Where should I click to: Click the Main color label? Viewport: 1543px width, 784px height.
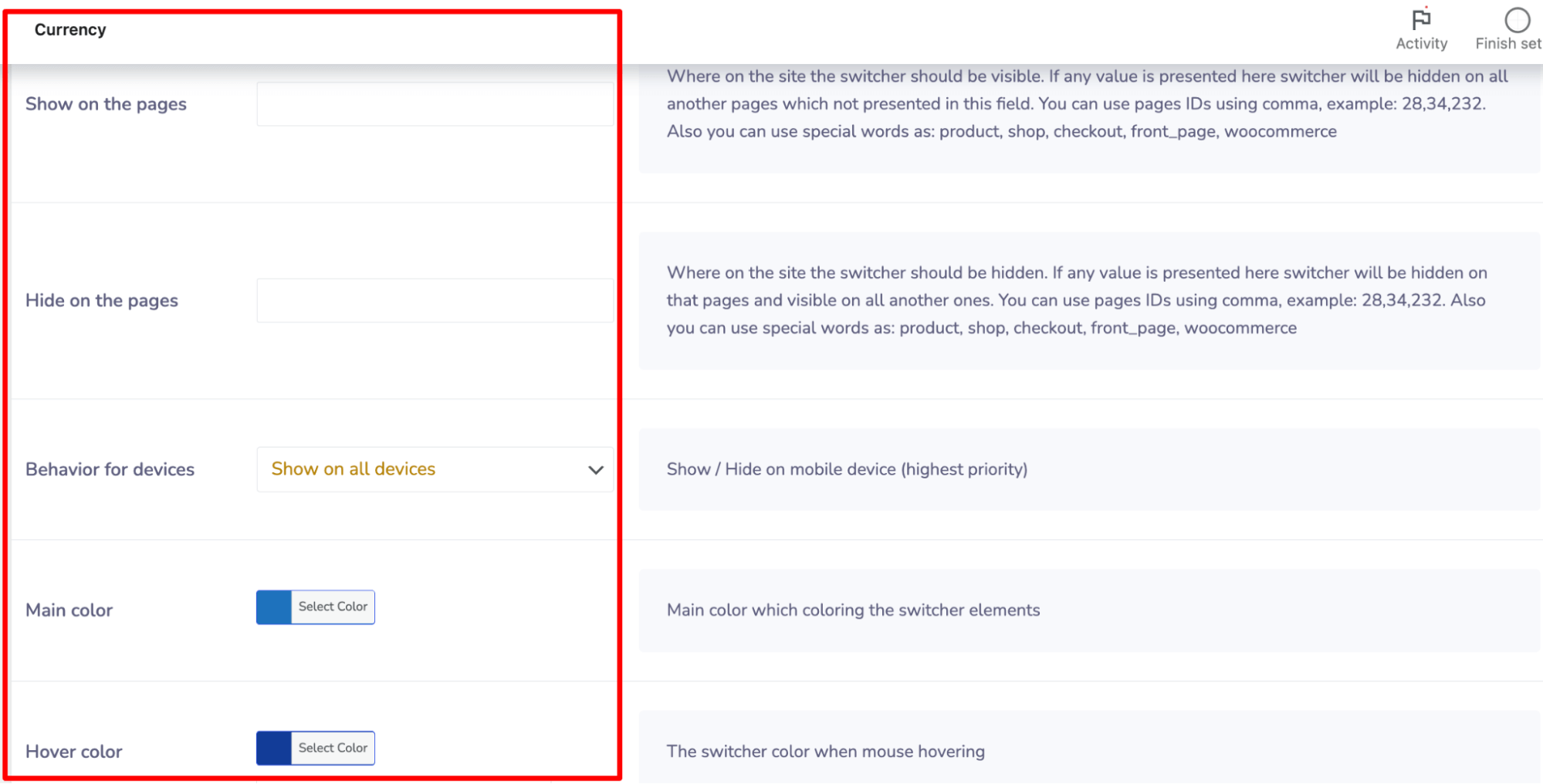point(69,610)
